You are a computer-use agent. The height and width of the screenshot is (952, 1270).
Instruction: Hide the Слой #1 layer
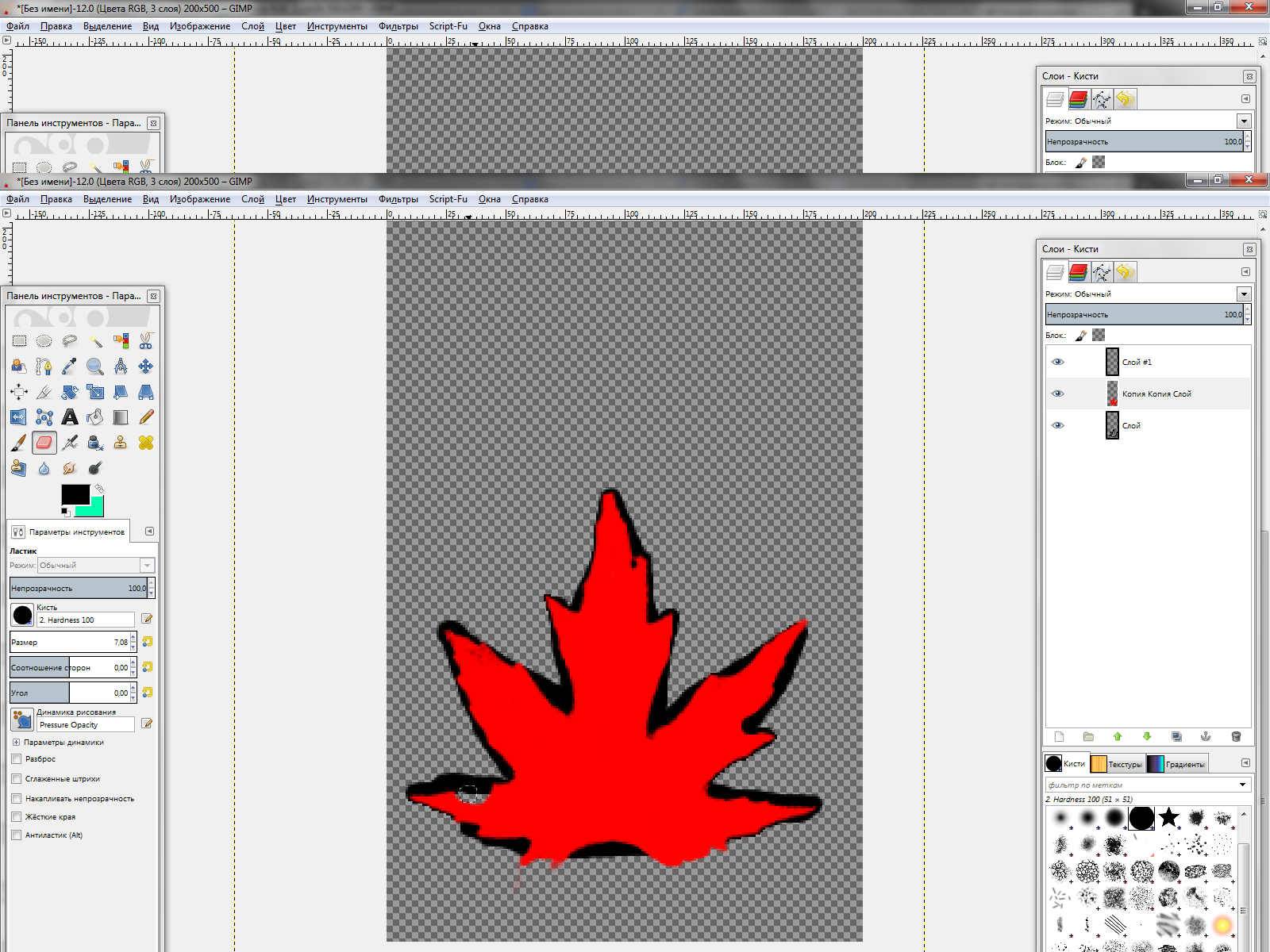pos(1058,362)
